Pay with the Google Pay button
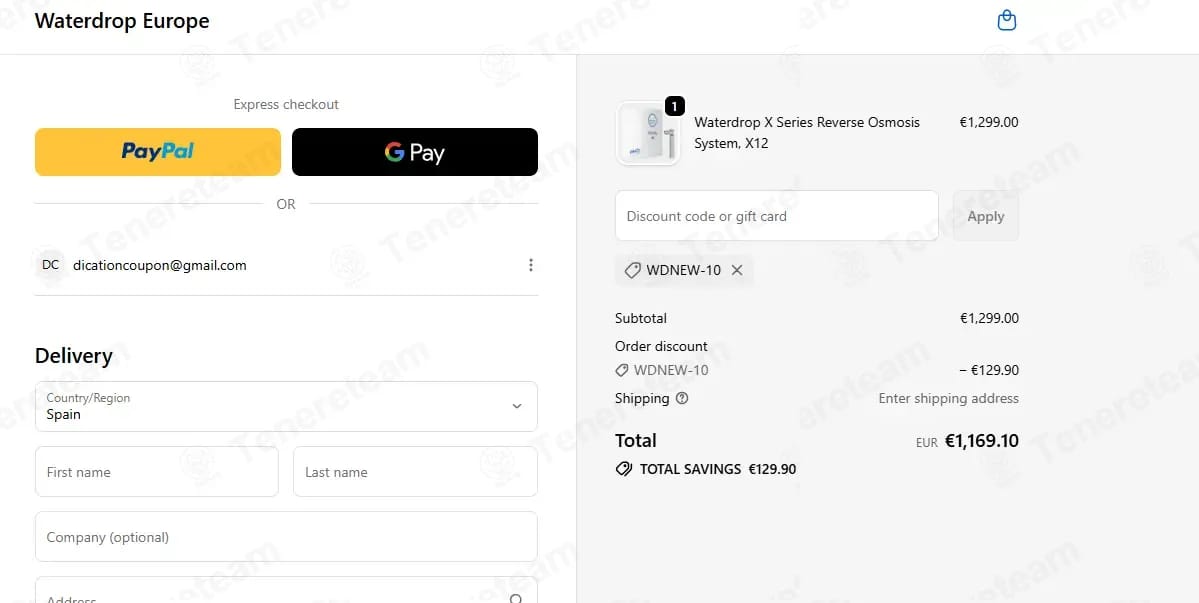 pyautogui.click(x=414, y=152)
